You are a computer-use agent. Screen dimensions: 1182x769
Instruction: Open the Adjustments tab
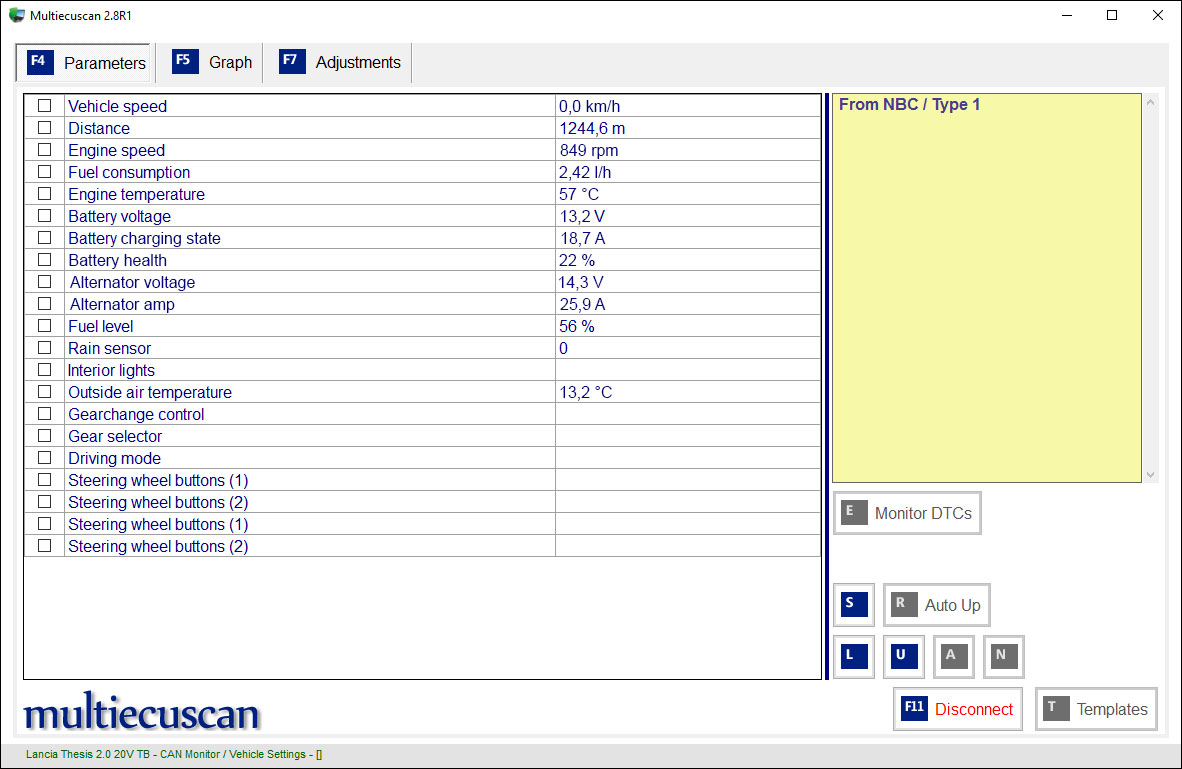[340, 63]
